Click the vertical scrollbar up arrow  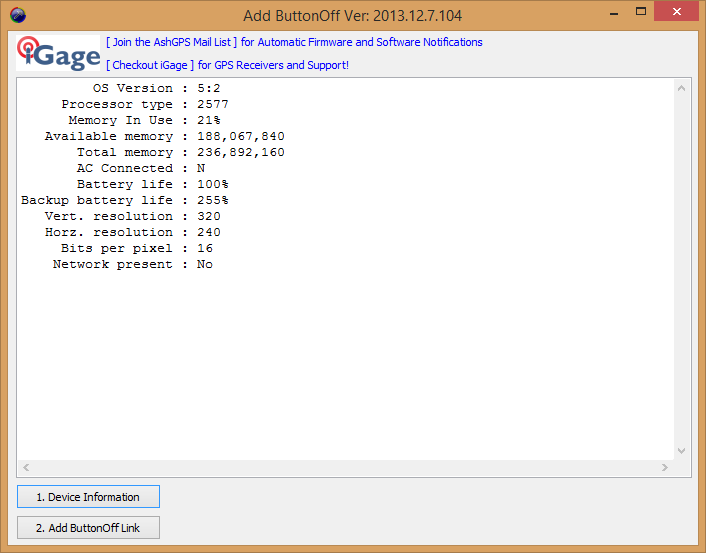pyautogui.click(x=682, y=88)
